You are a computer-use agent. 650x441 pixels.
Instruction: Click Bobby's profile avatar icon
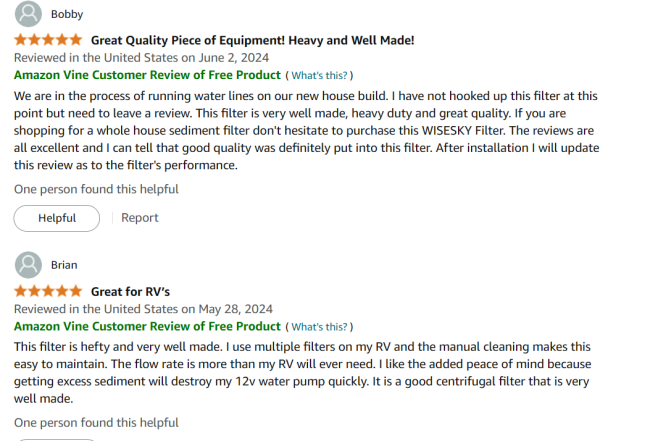(28, 14)
